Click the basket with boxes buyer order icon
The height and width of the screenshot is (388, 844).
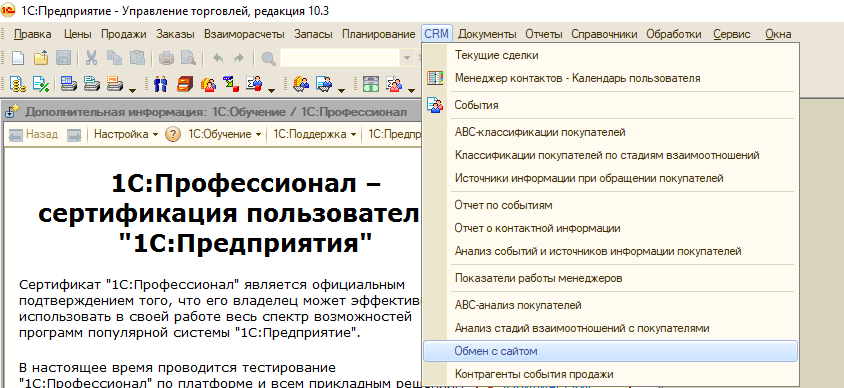coord(301,83)
